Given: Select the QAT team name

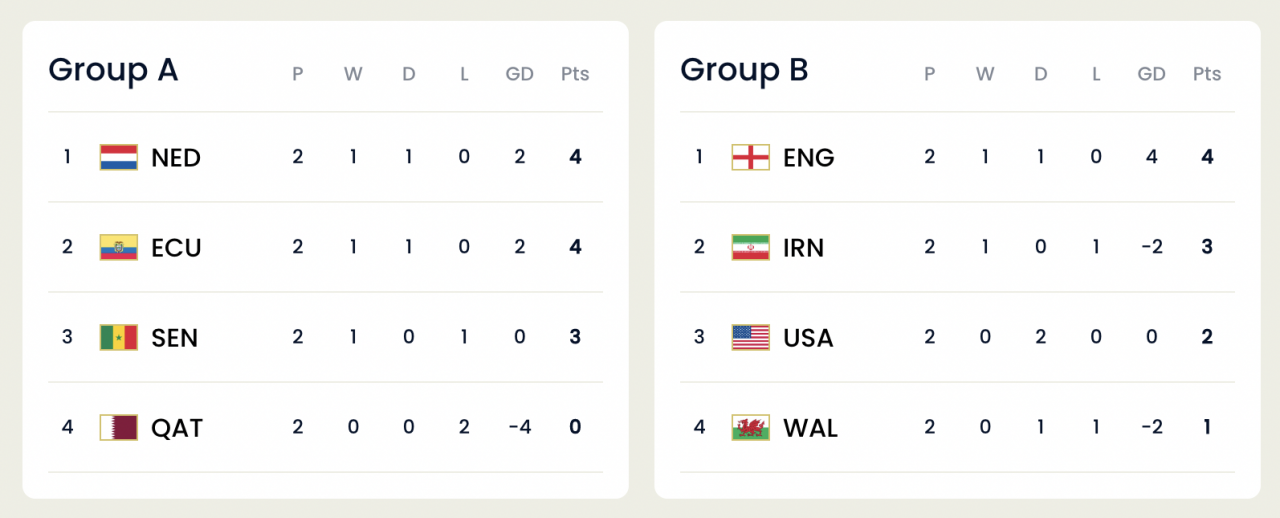Looking at the screenshot, I should (x=177, y=428).
